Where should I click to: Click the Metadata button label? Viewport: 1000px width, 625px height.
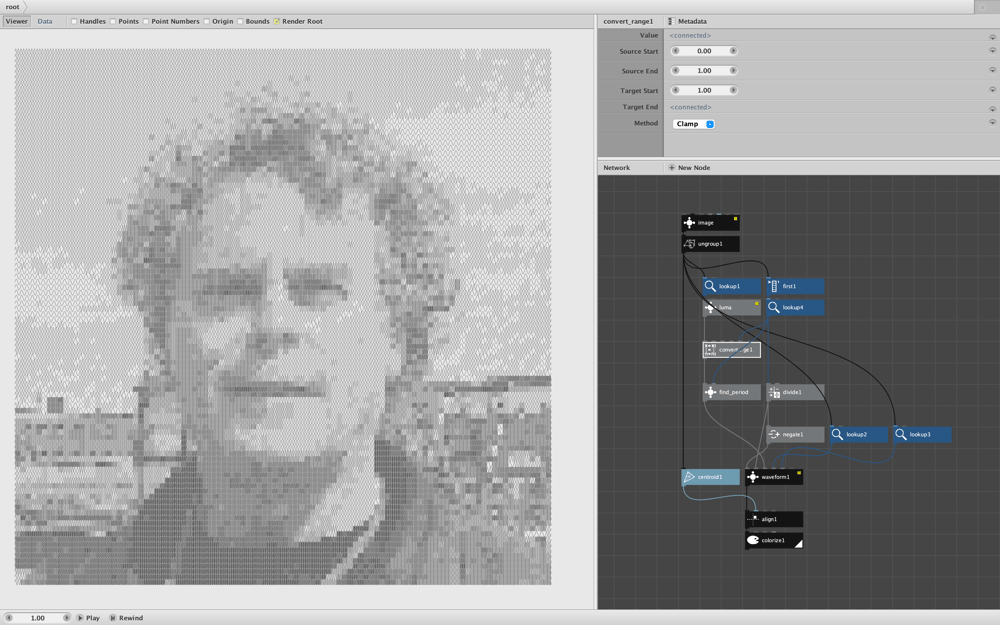(x=692, y=21)
